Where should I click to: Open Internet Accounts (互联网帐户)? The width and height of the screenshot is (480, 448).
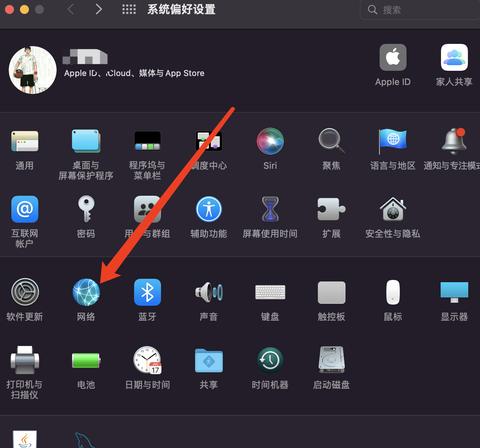coord(24,209)
